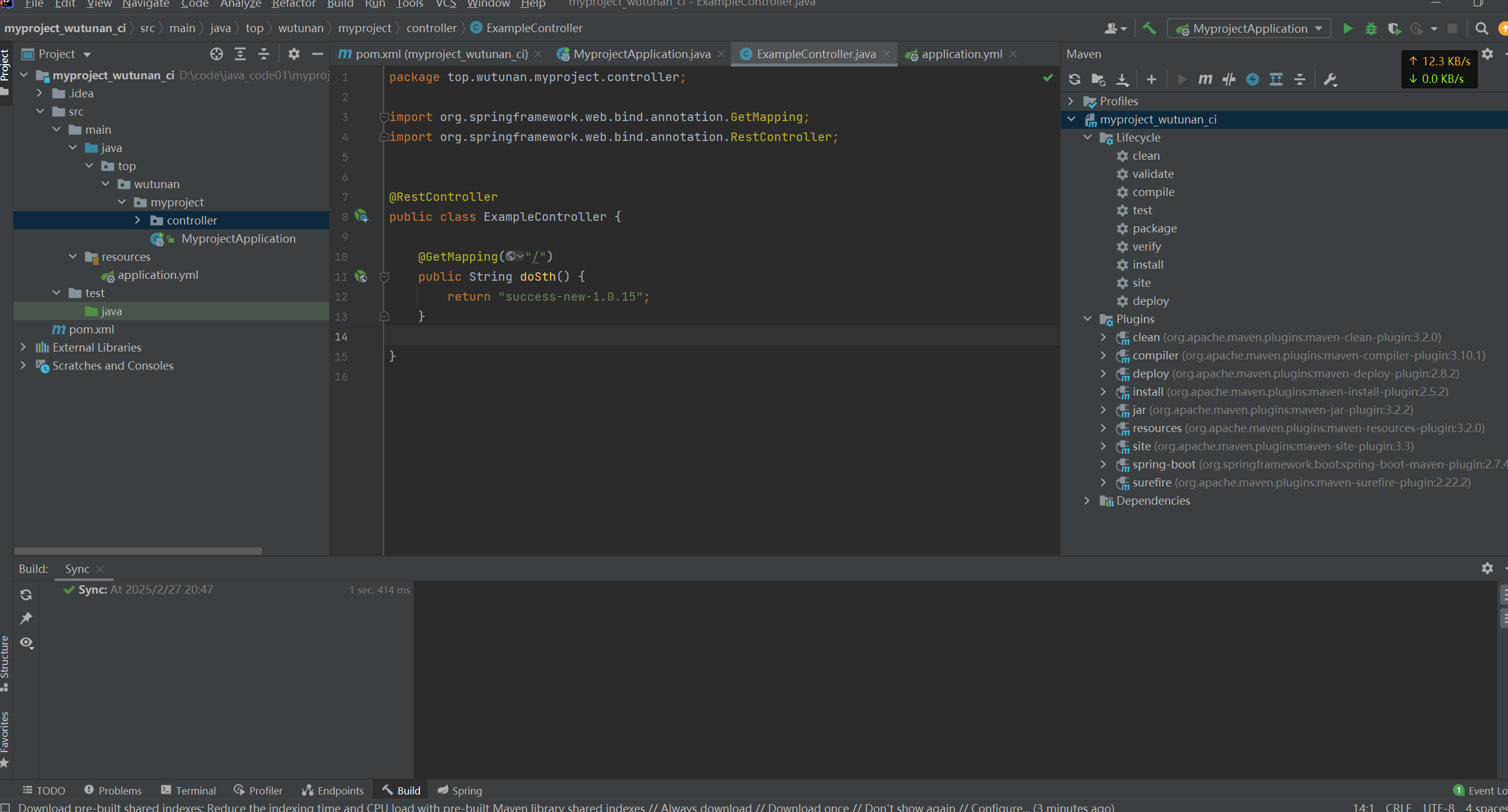Click the Maven collapse all icon

(1300, 79)
